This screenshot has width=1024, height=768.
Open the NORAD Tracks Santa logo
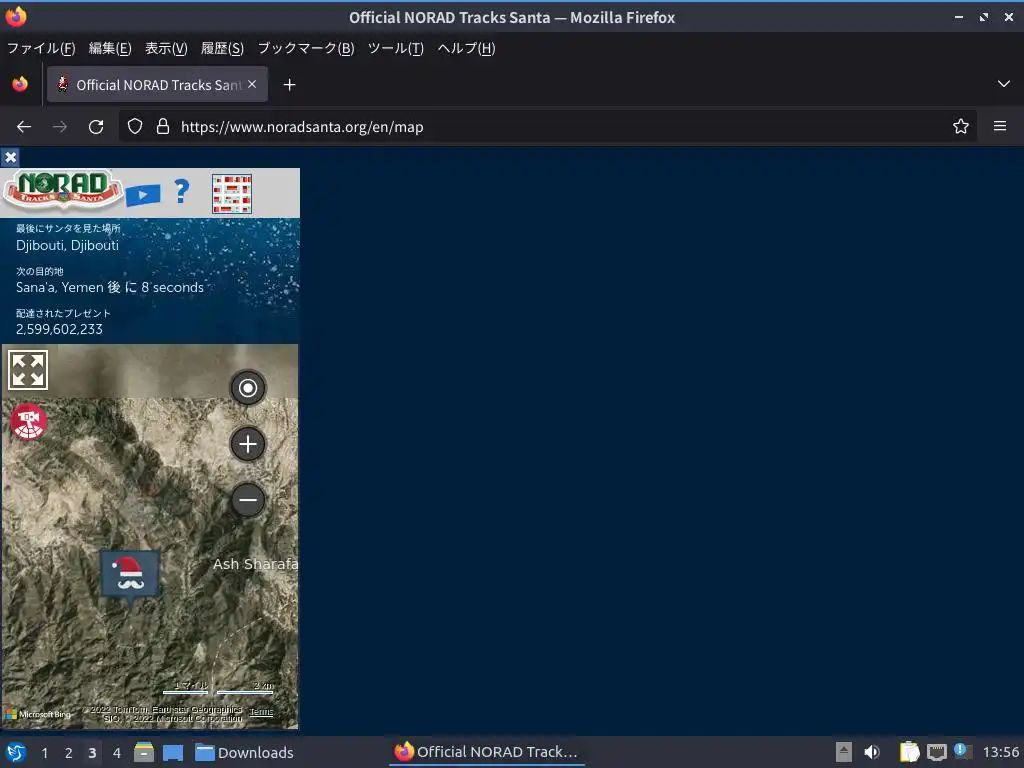pos(63,190)
